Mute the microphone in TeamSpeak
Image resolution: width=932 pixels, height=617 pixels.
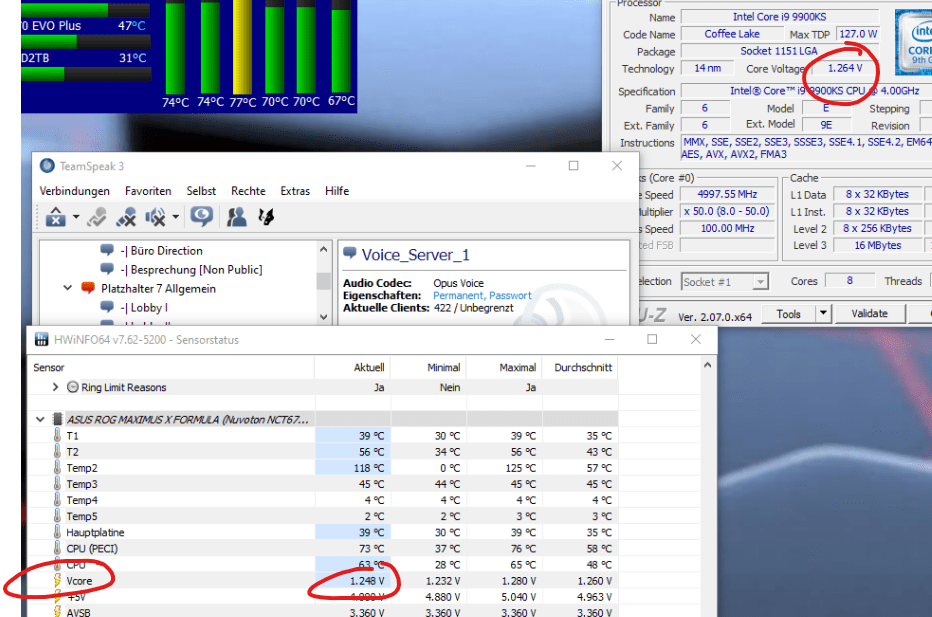[126, 217]
